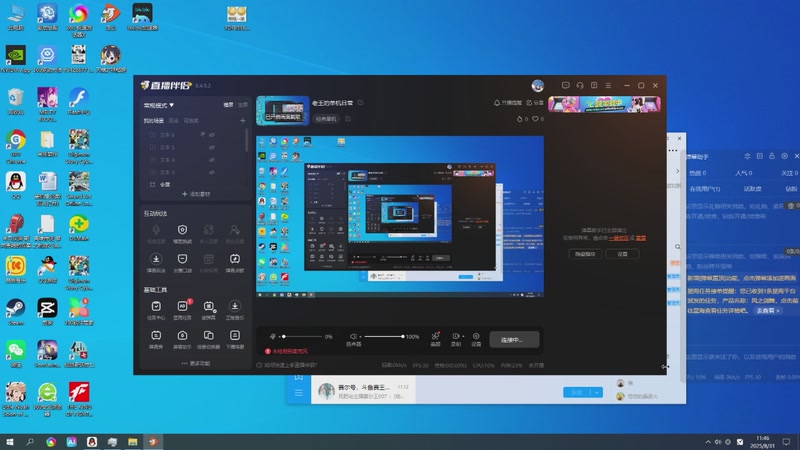Mute the microphone icon in bottom bar
This screenshot has width=800, height=450.
272,337
